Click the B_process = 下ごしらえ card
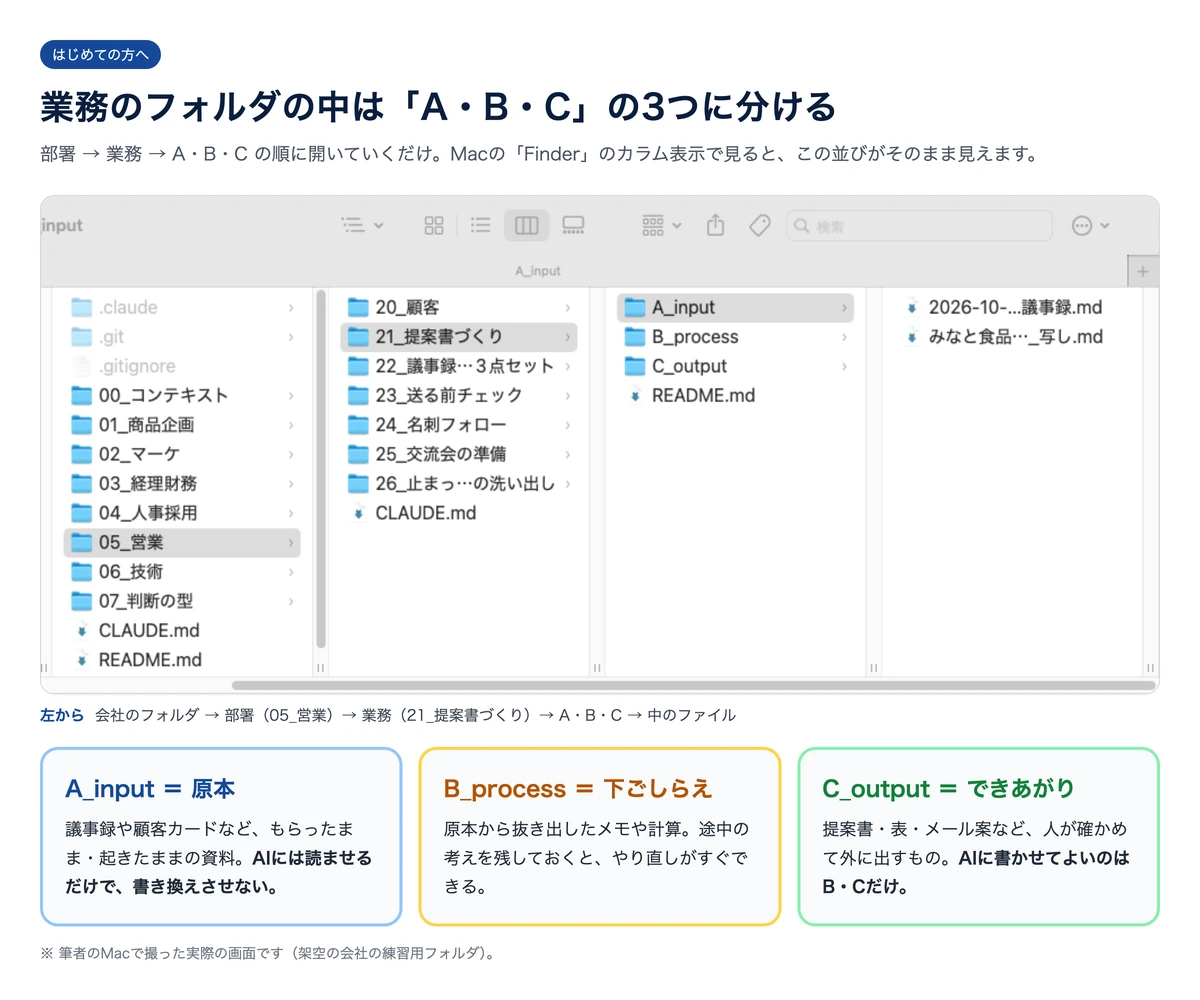1200x1000 pixels. pos(600,836)
